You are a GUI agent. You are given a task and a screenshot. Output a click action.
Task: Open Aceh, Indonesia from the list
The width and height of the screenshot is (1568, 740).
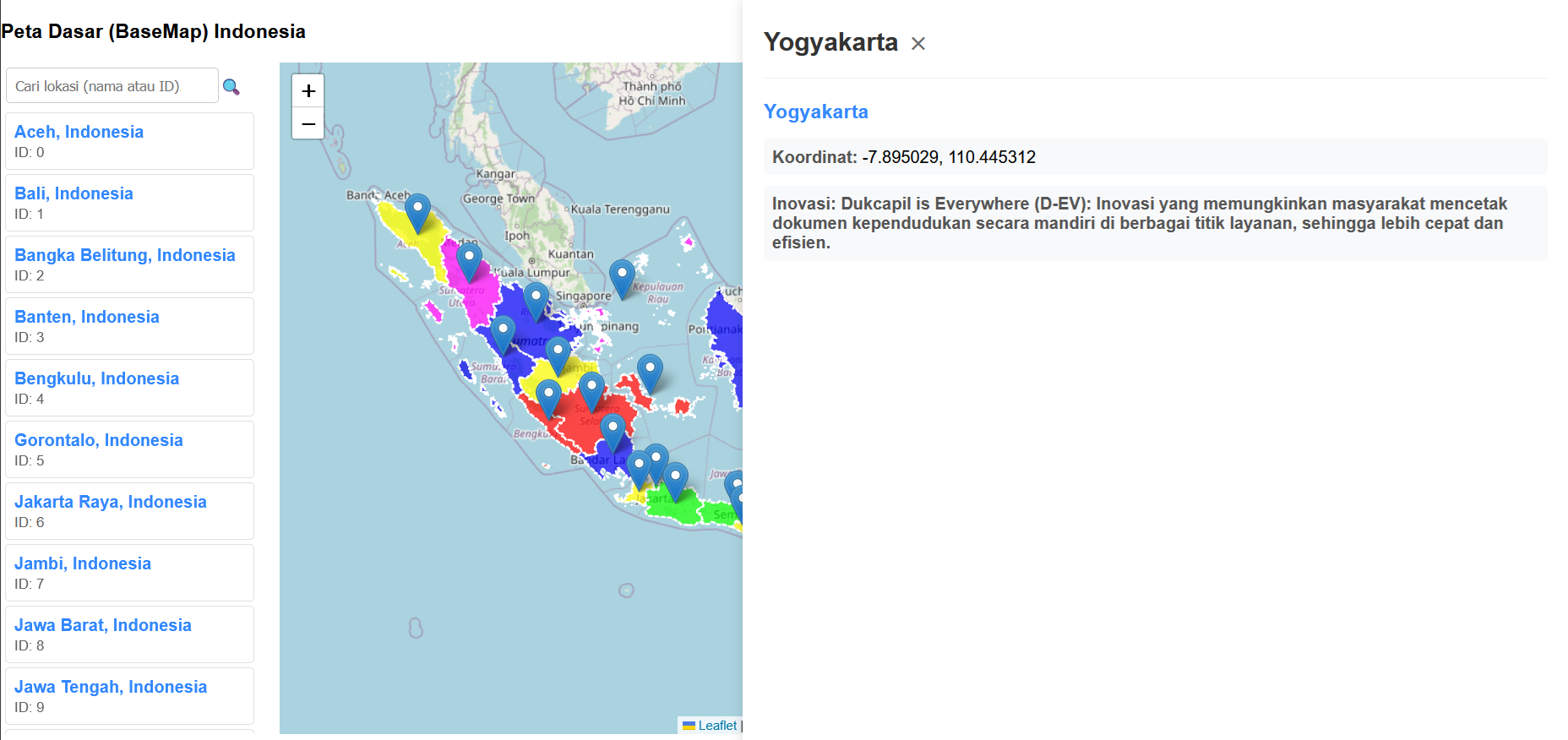[129, 141]
